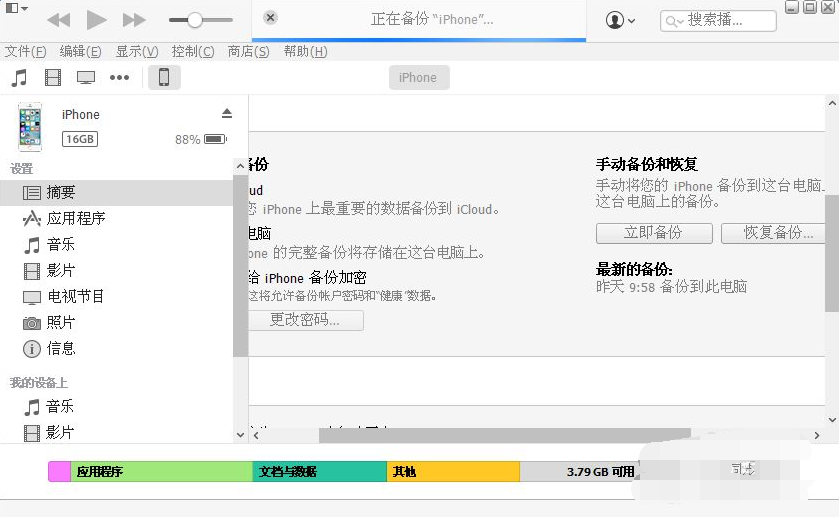Click the battery 88% indicator
The image size is (839, 517).
tap(201, 139)
